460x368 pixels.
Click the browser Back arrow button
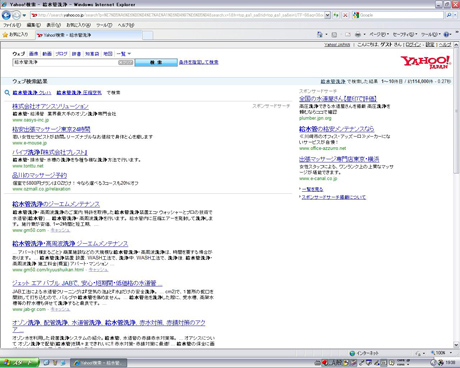(6, 15)
